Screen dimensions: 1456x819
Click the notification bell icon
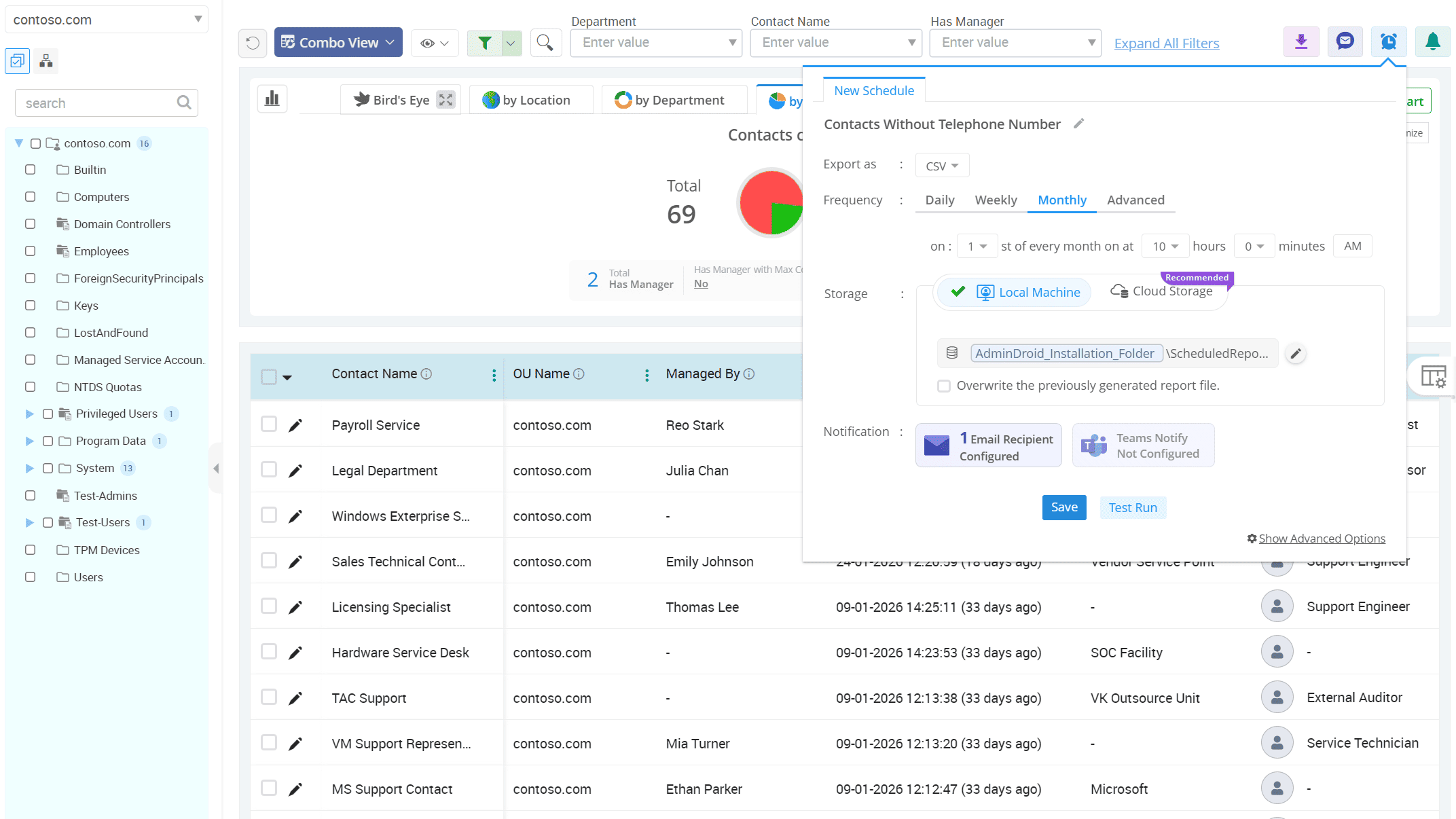[1432, 42]
